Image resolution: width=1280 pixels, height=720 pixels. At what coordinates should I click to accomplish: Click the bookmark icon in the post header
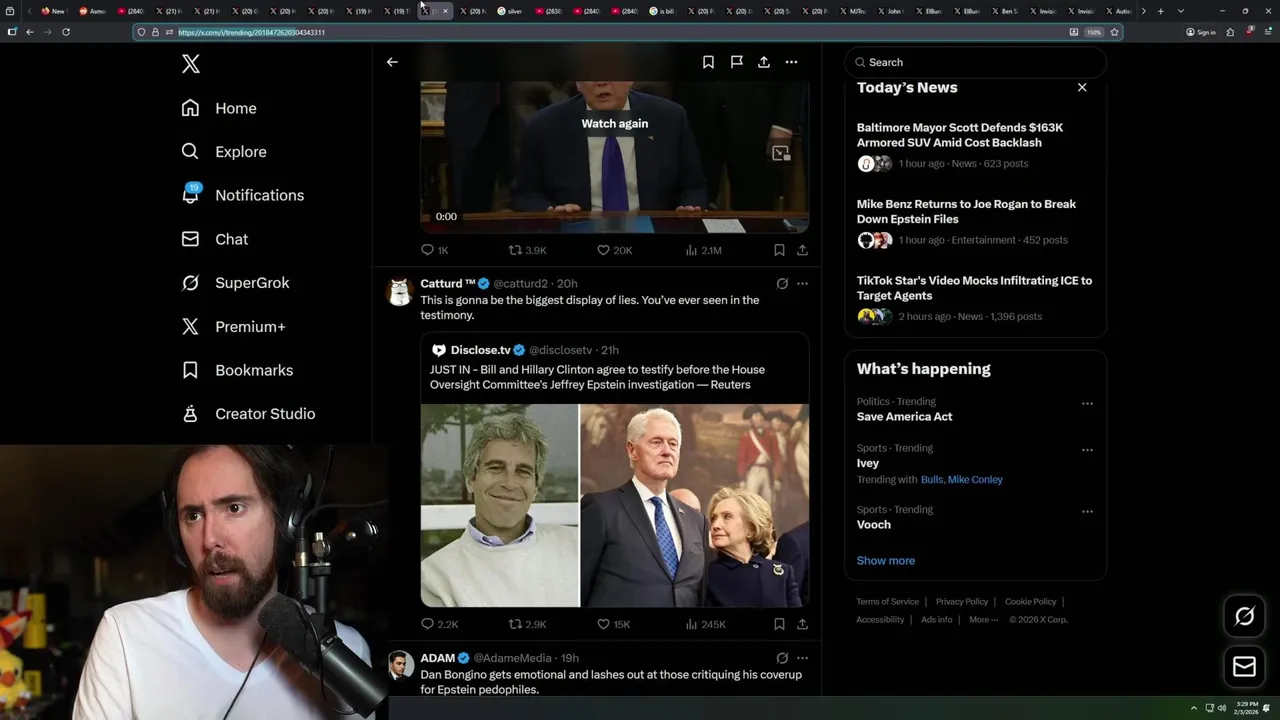[x=708, y=62]
